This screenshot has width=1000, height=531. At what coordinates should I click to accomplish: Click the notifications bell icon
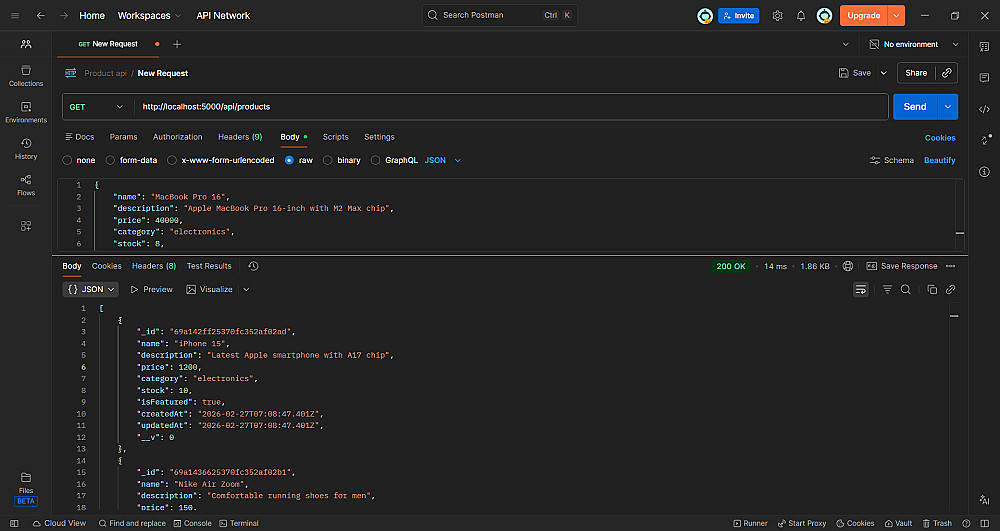click(x=800, y=16)
